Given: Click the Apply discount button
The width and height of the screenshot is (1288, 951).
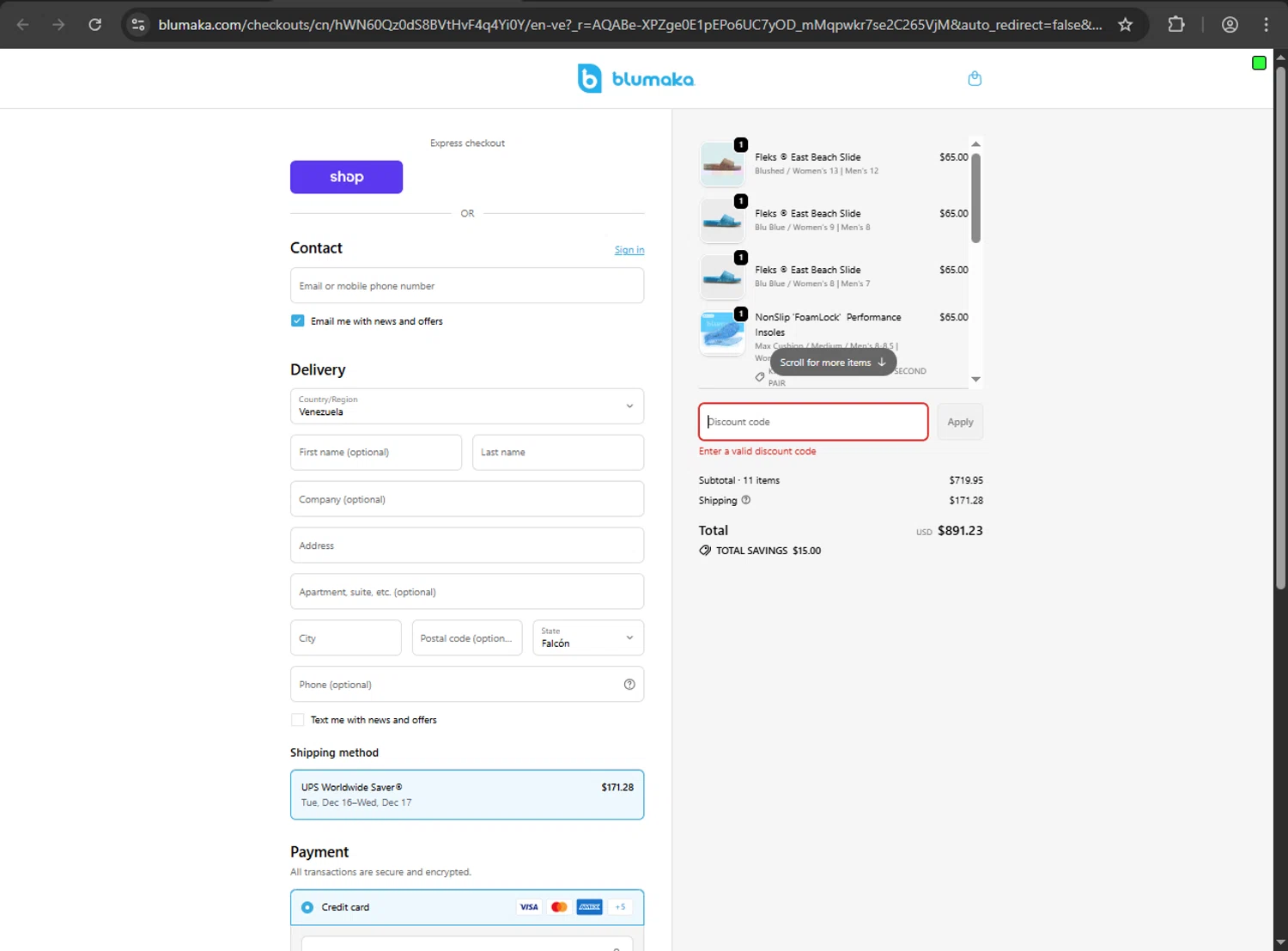Looking at the screenshot, I should (x=960, y=422).
